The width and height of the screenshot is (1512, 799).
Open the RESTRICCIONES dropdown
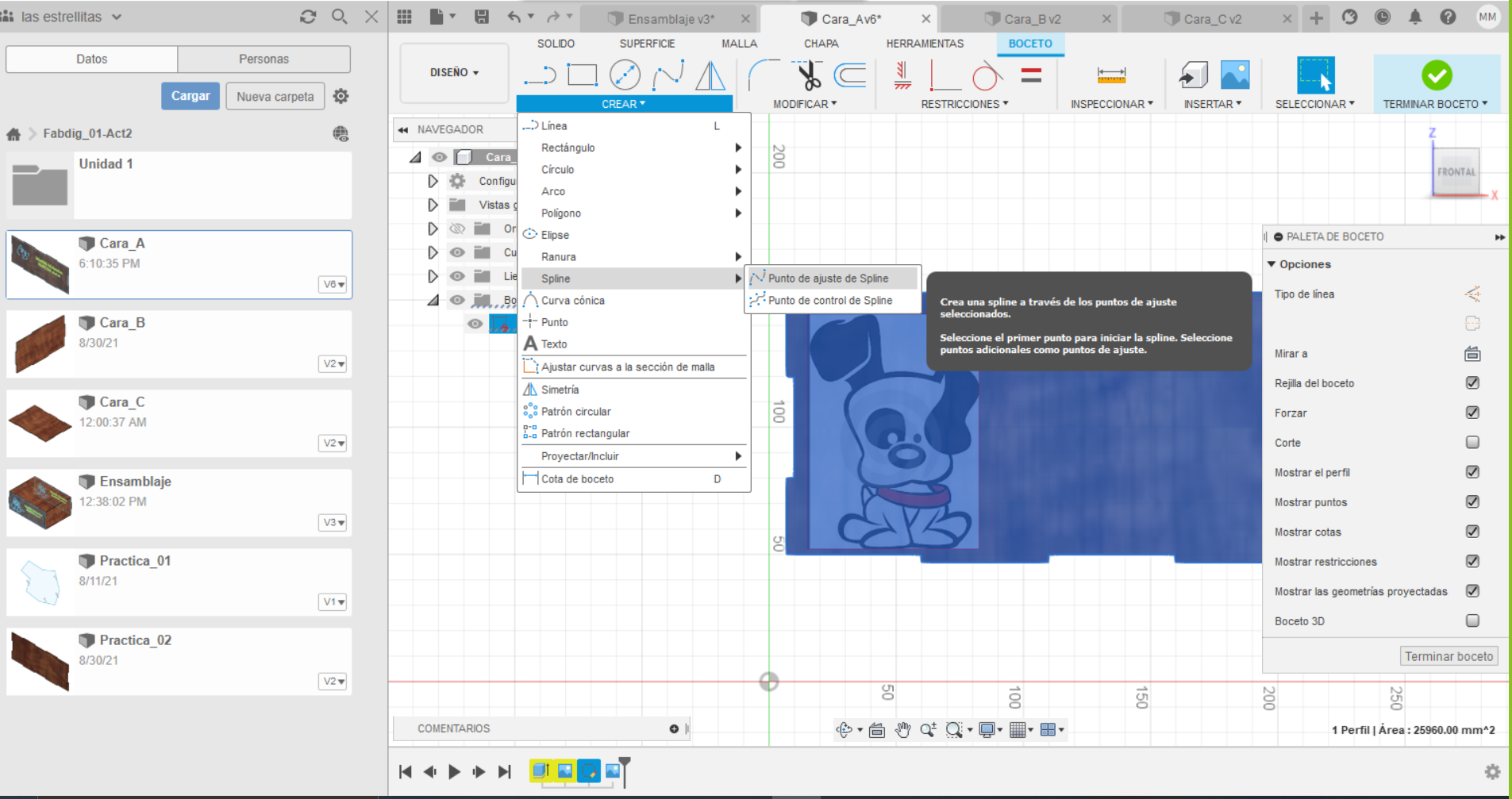tap(964, 104)
